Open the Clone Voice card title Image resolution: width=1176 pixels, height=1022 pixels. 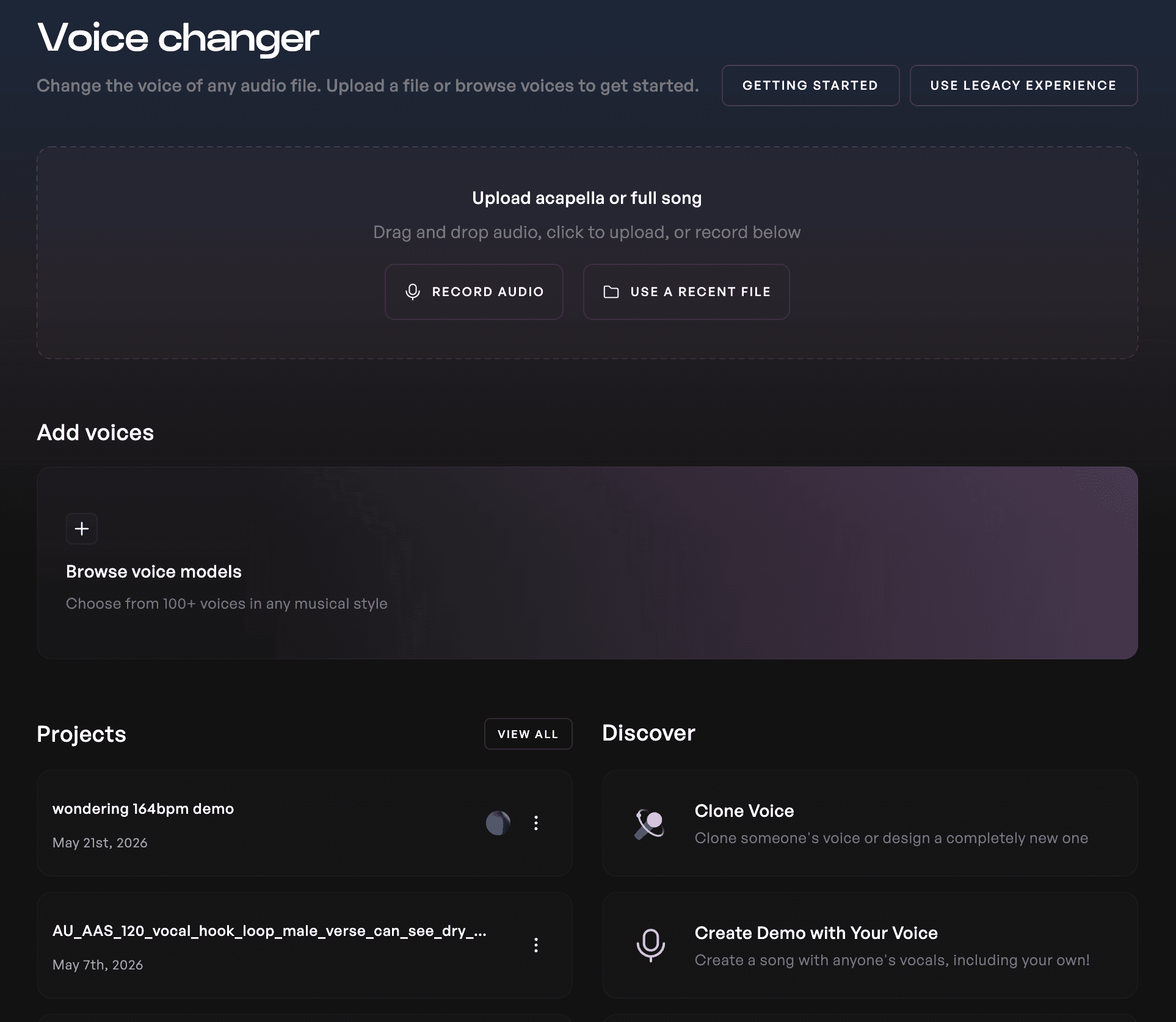[744, 811]
